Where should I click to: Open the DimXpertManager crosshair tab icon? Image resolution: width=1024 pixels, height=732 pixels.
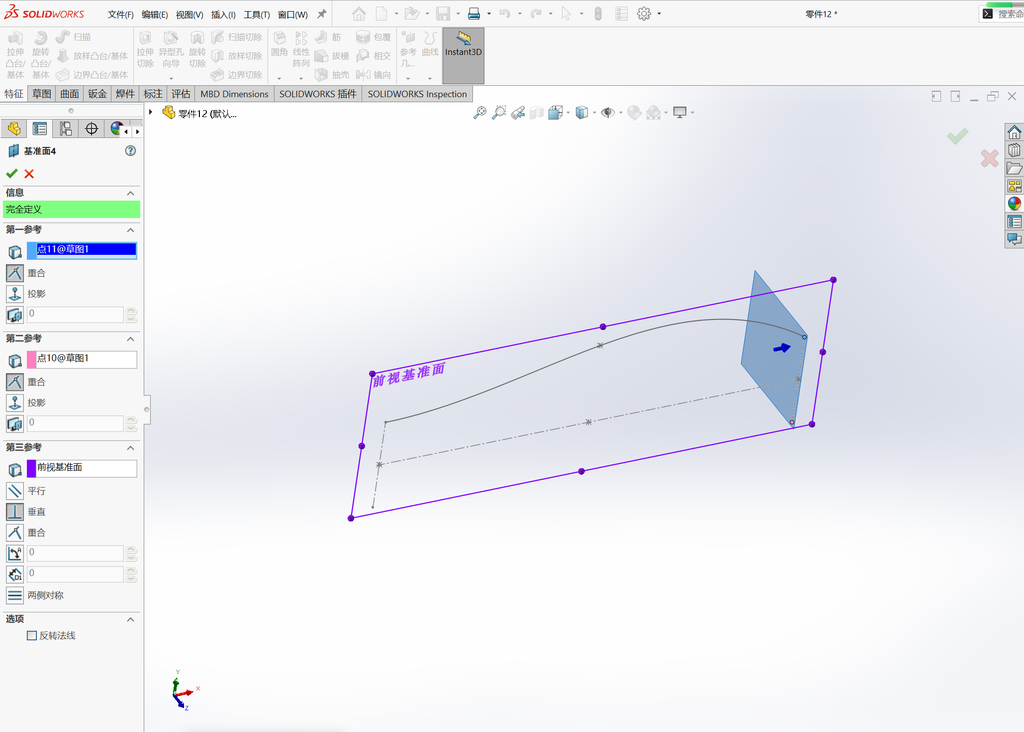coord(91,129)
